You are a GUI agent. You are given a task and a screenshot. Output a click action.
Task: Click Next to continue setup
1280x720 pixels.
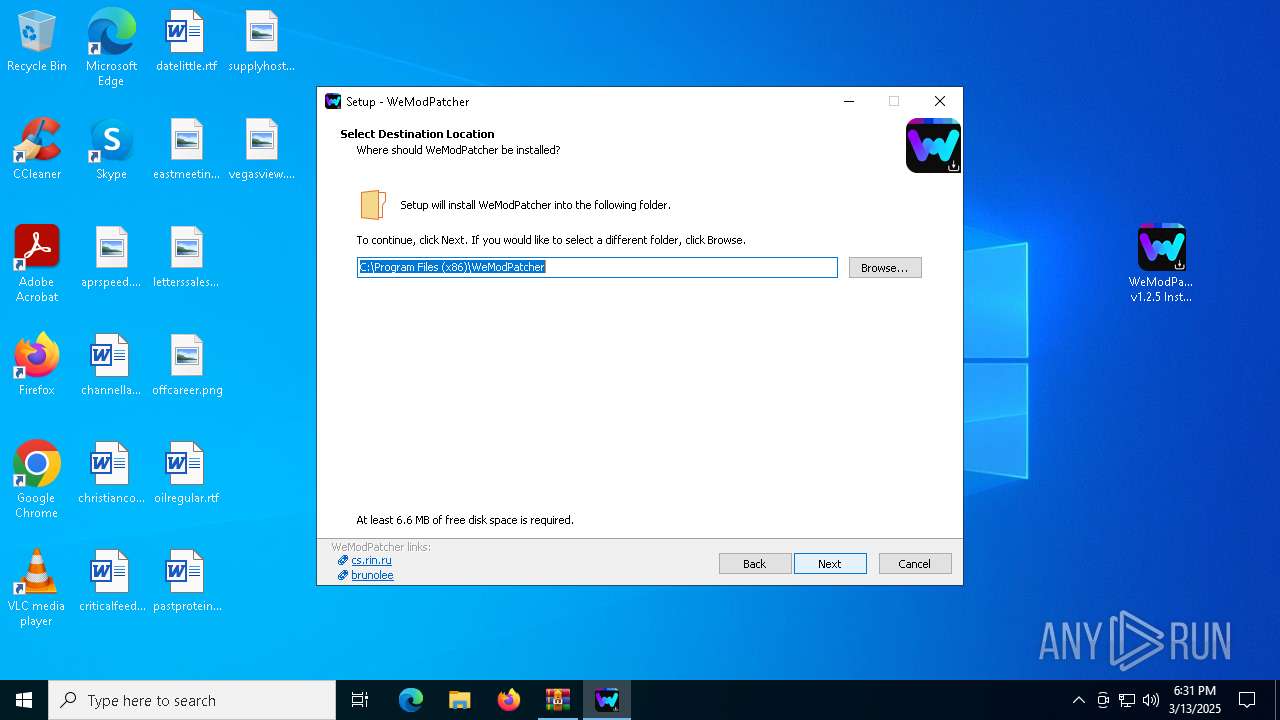pyautogui.click(x=830, y=564)
